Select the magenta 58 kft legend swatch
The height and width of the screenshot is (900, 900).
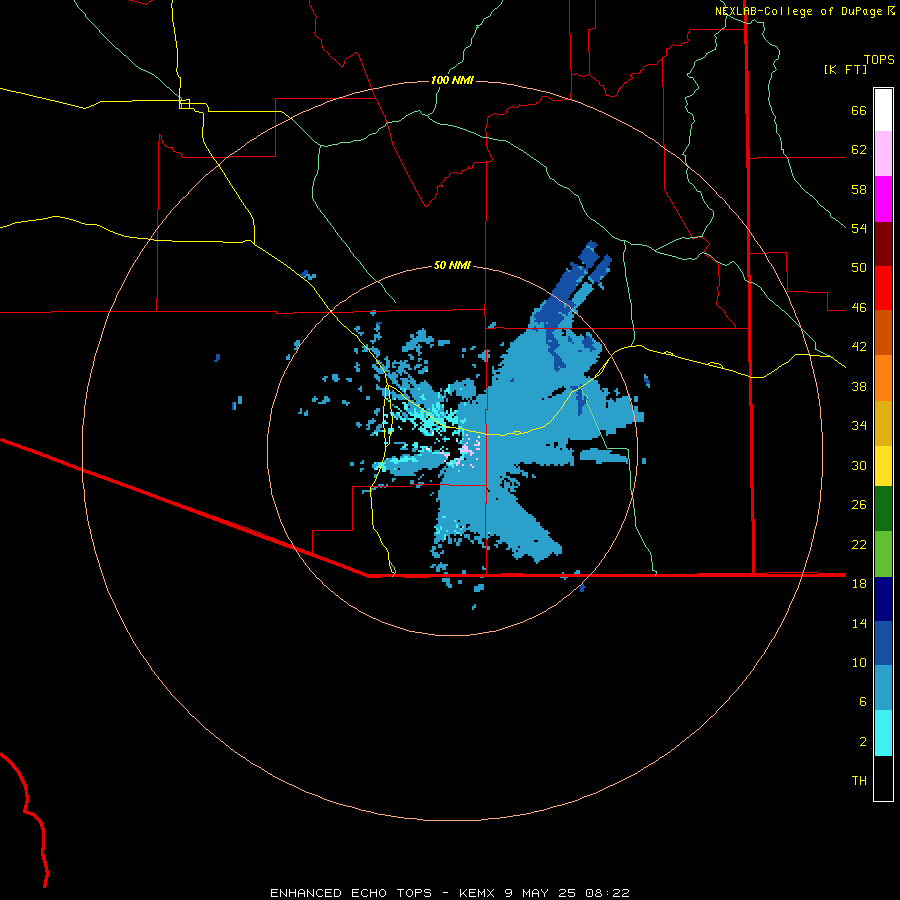(883, 199)
